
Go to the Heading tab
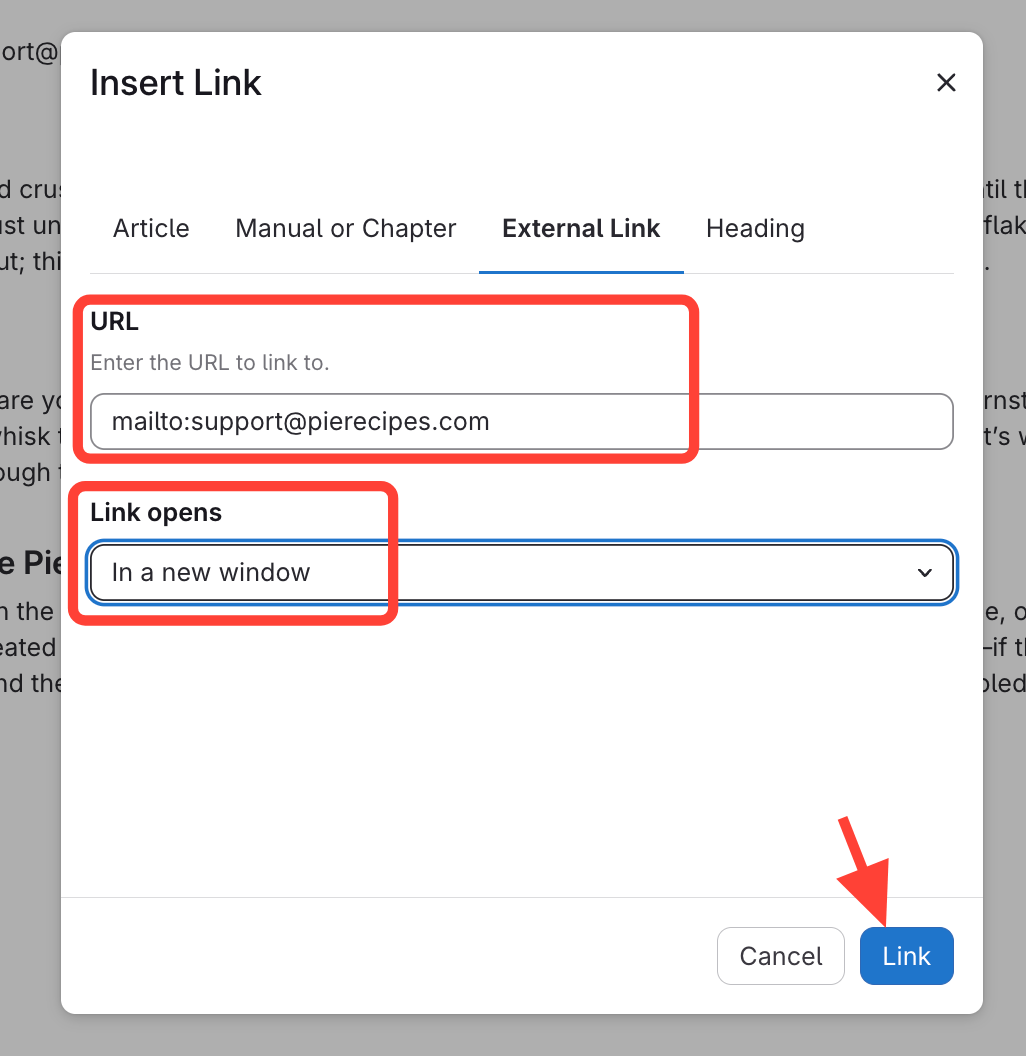tap(755, 229)
